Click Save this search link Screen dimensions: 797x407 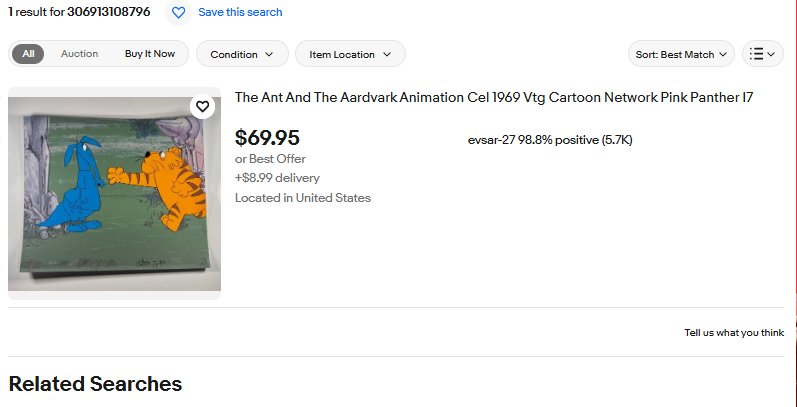pyautogui.click(x=240, y=12)
